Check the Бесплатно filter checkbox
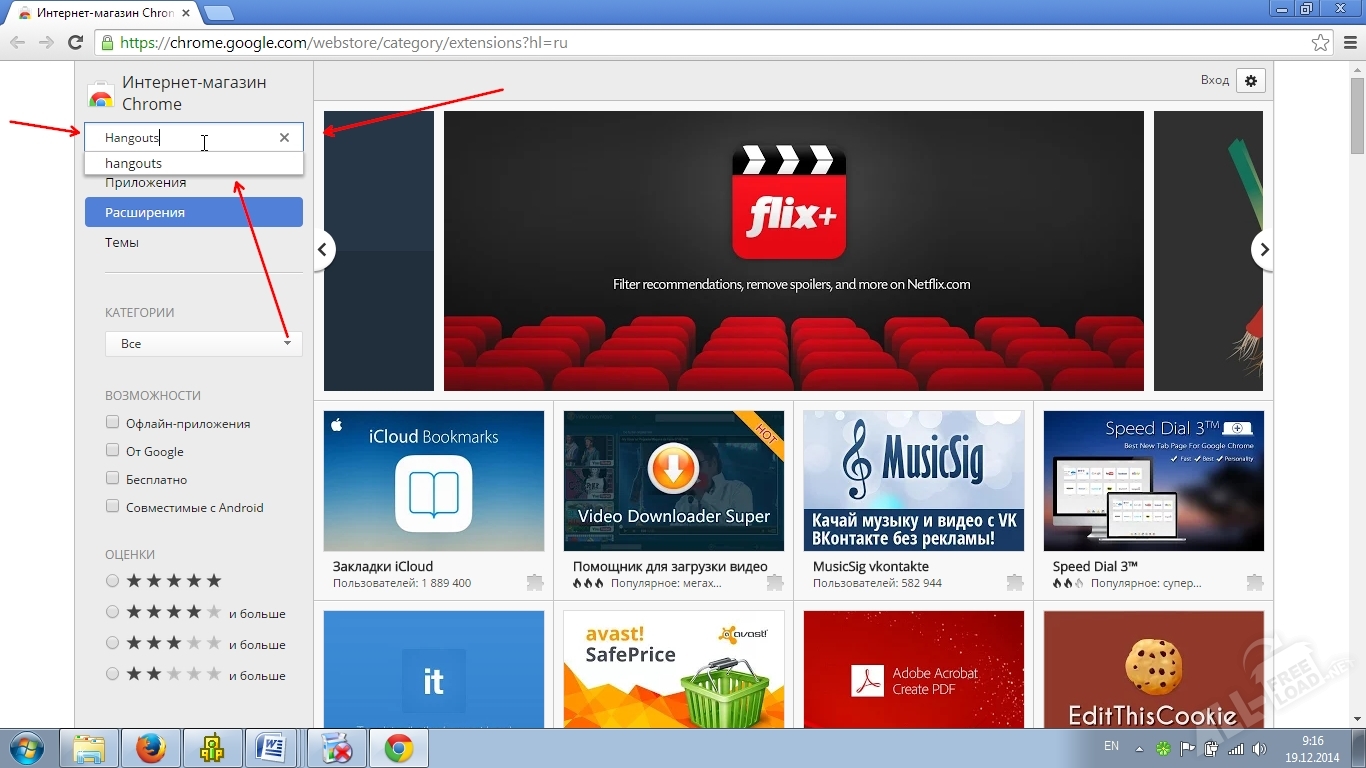The width and height of the screenshot is (1366, 768). (111, 478)
